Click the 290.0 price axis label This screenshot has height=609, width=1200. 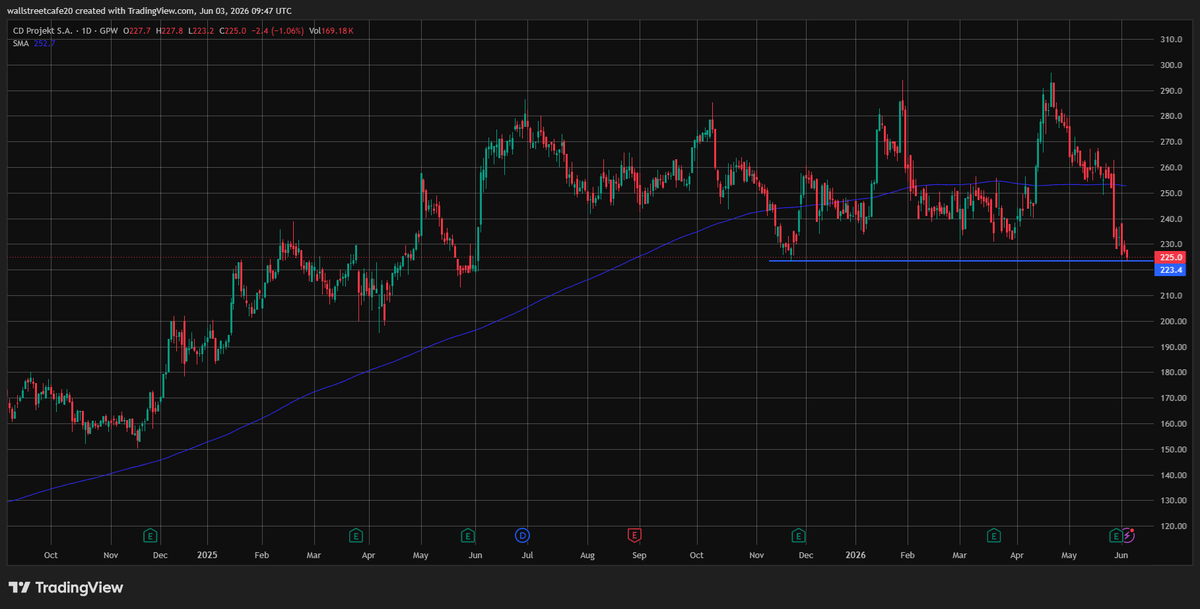pos(1171,91)
